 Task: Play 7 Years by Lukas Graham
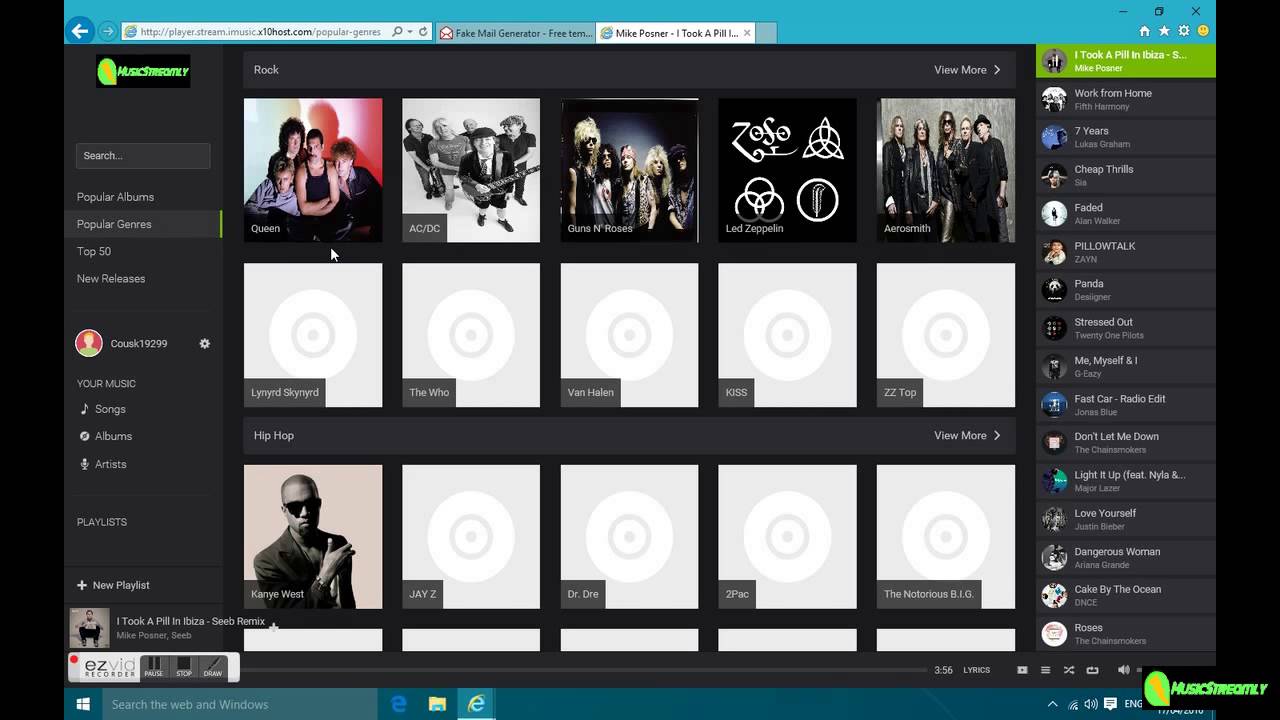(x=1126, y=137)
